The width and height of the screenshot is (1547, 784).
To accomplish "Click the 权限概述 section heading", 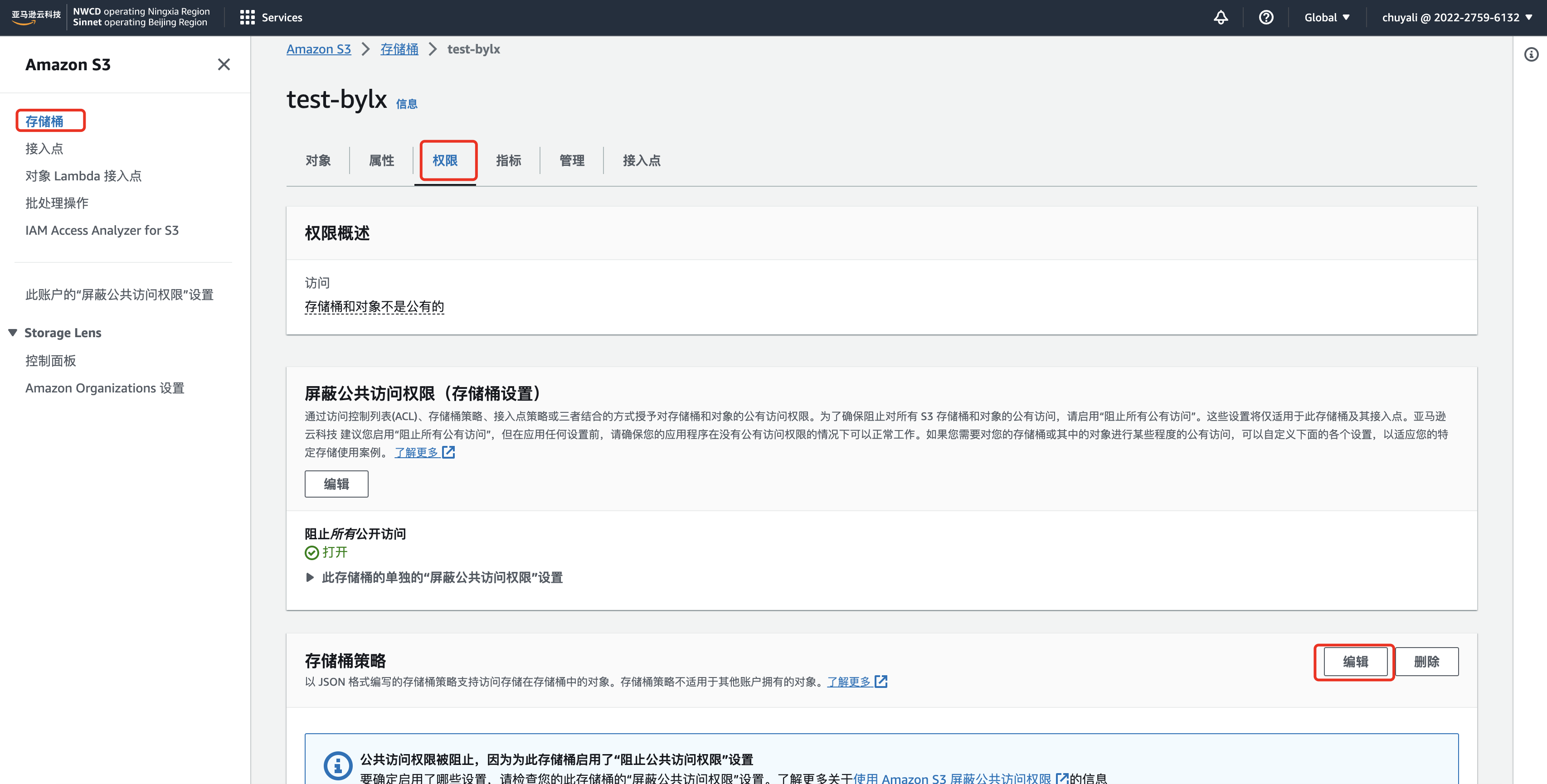I will point(337,233).
